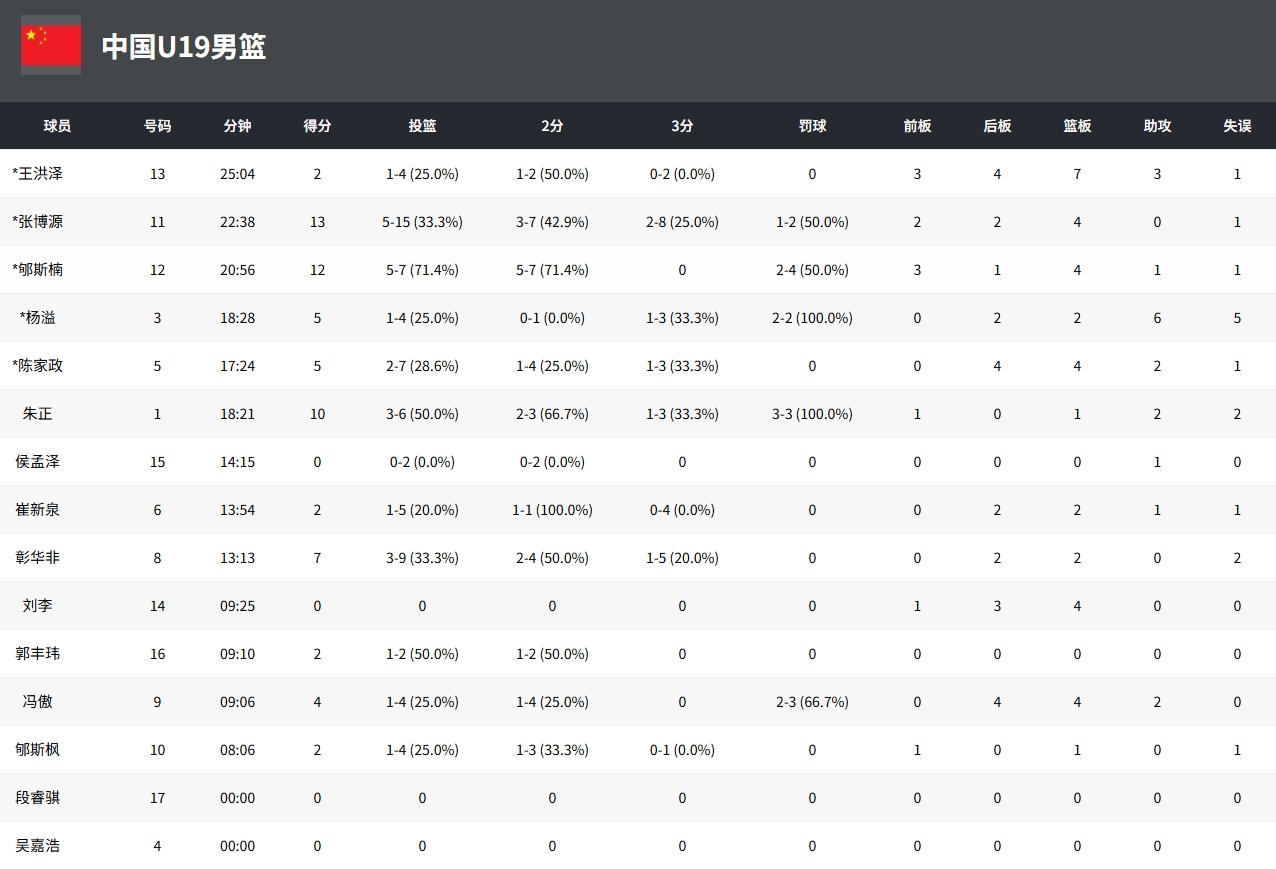Click the 分钟 column header

coord(237,126)
